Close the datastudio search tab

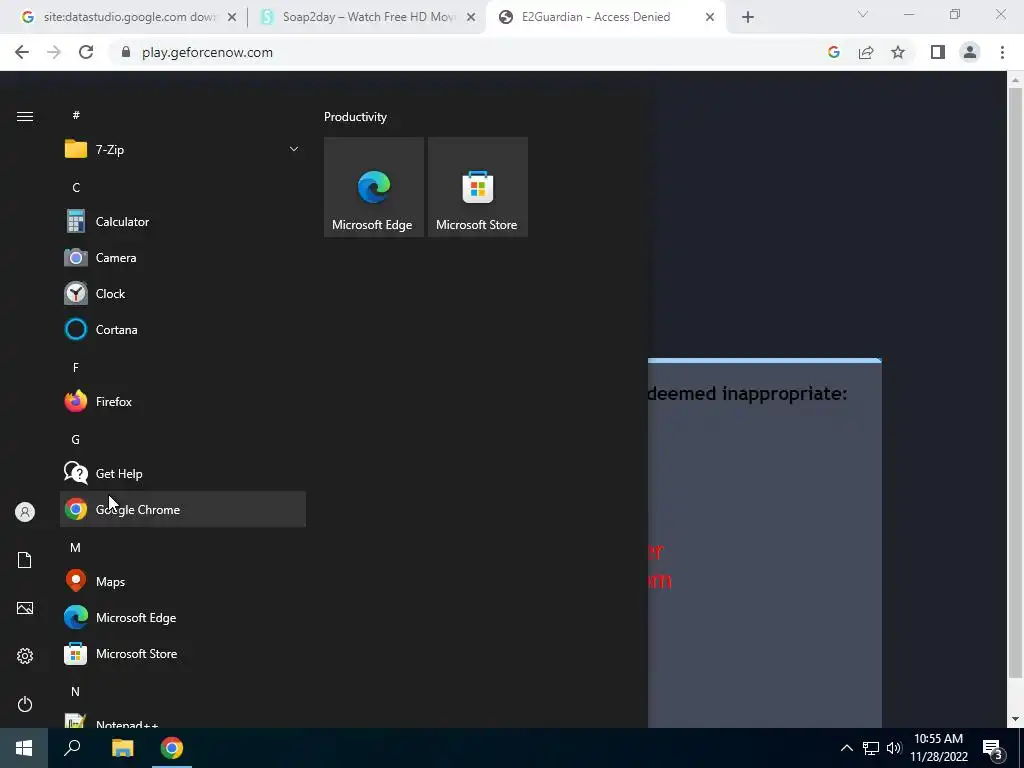click(232, 17)
